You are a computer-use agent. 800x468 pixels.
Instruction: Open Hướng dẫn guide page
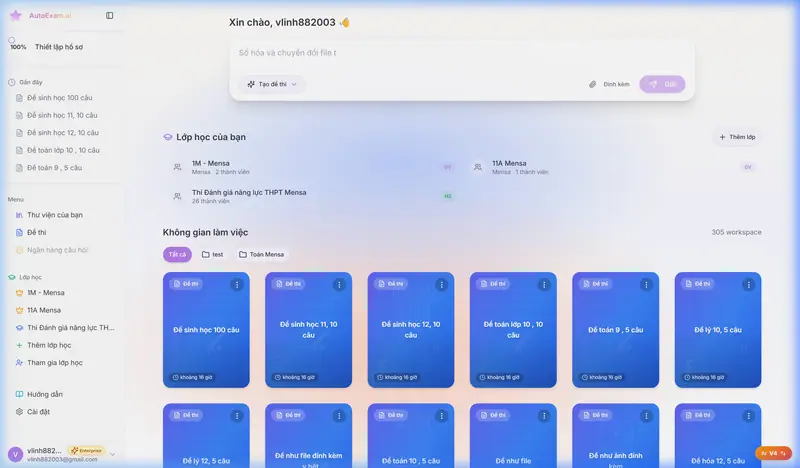44,395
